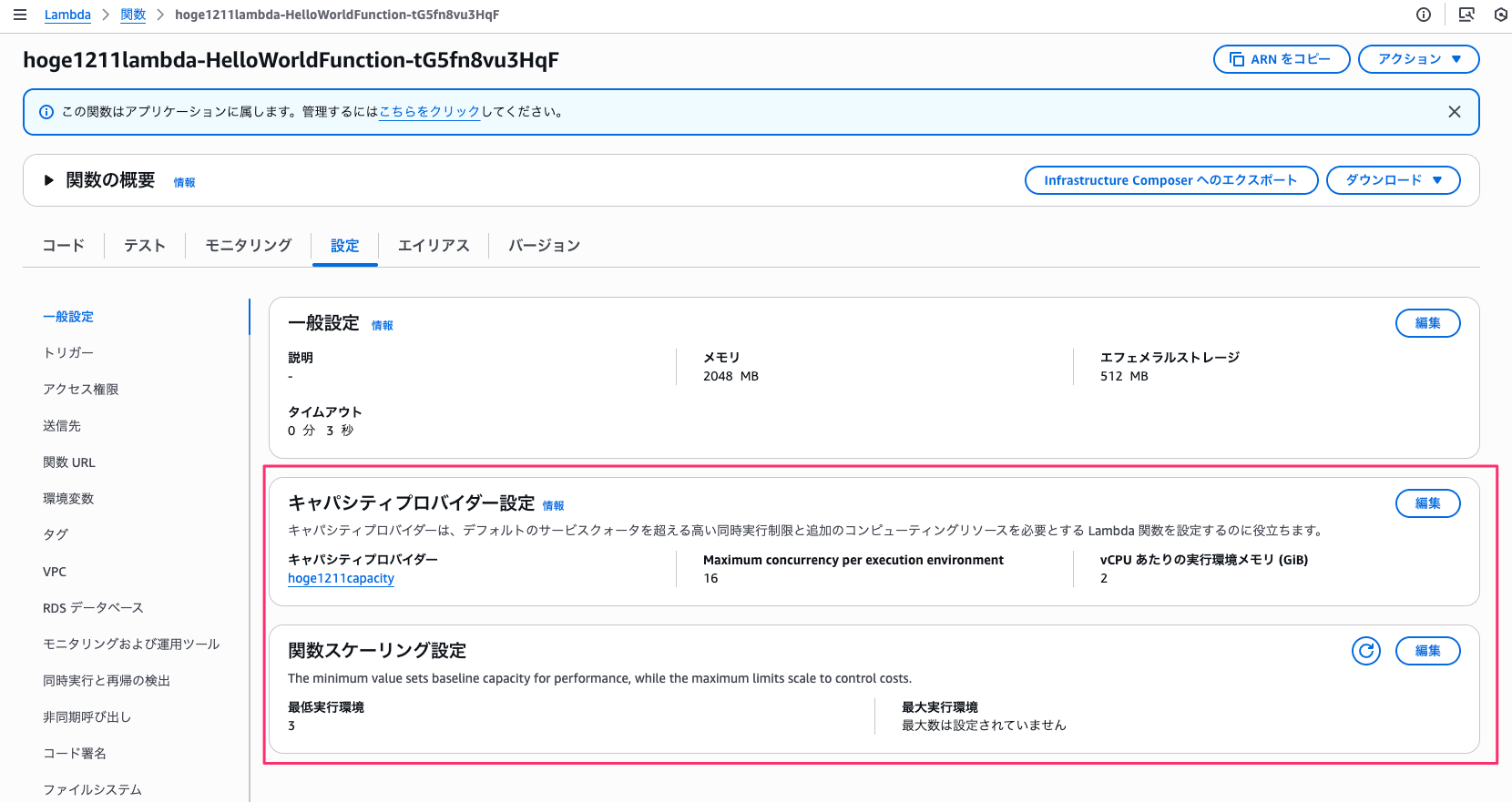Viewport: 1512px width, 802px height.
Task: Refresh the function scaling settings
Action: 1365,651
